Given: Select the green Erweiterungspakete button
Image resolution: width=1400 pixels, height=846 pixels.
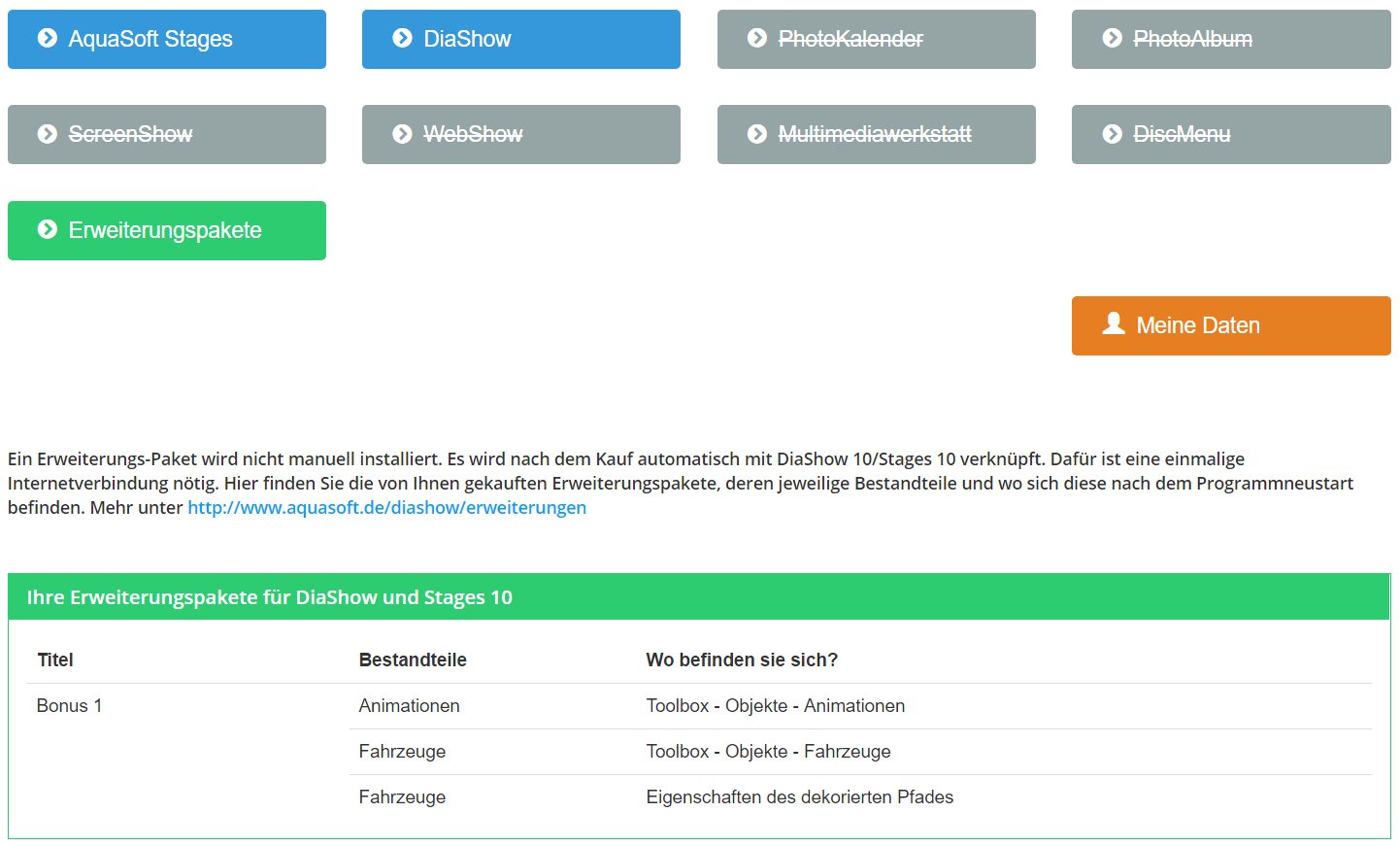Looking at the screenshot, I should click(x=167, y=230).
